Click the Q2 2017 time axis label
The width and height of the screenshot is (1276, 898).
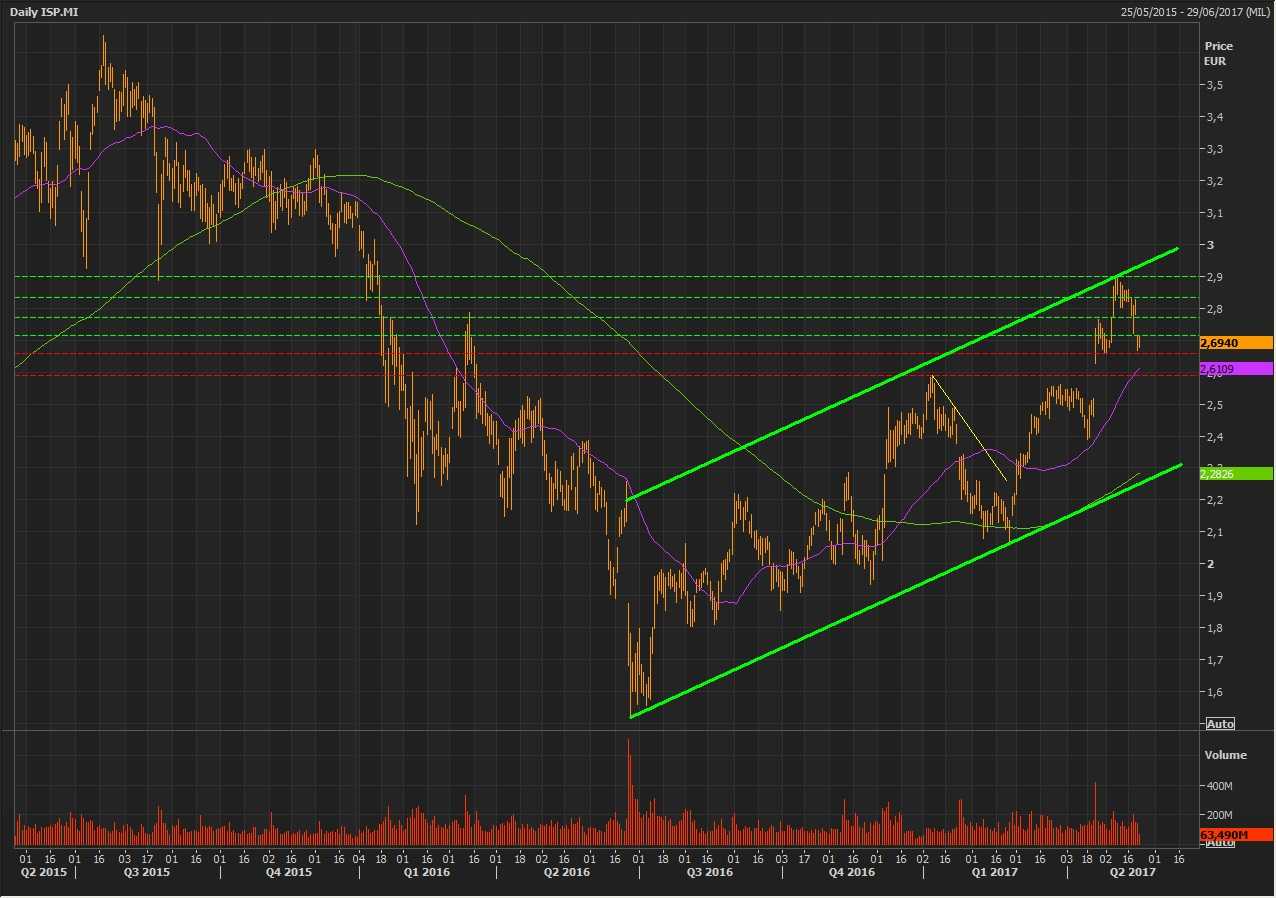[x=1134, y=872]
